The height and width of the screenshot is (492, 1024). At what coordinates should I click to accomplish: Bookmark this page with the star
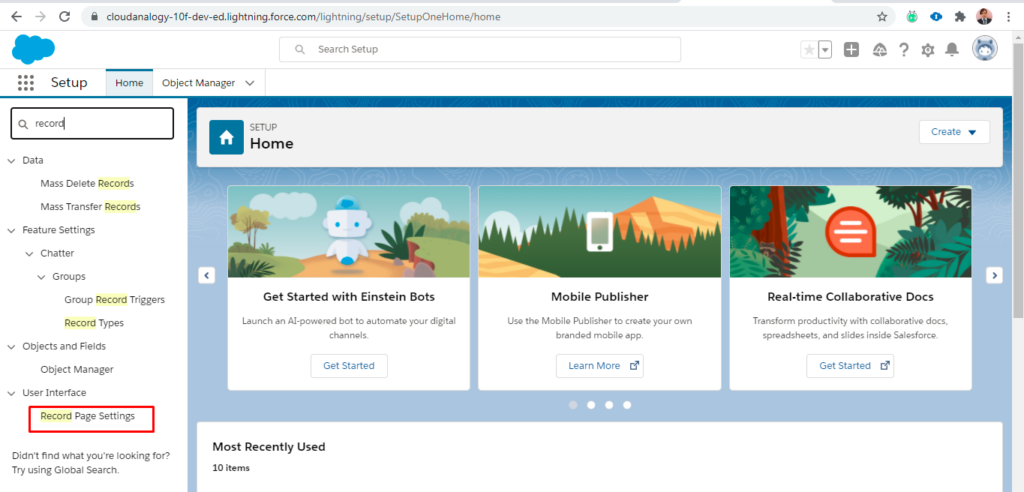click(882, 16)
